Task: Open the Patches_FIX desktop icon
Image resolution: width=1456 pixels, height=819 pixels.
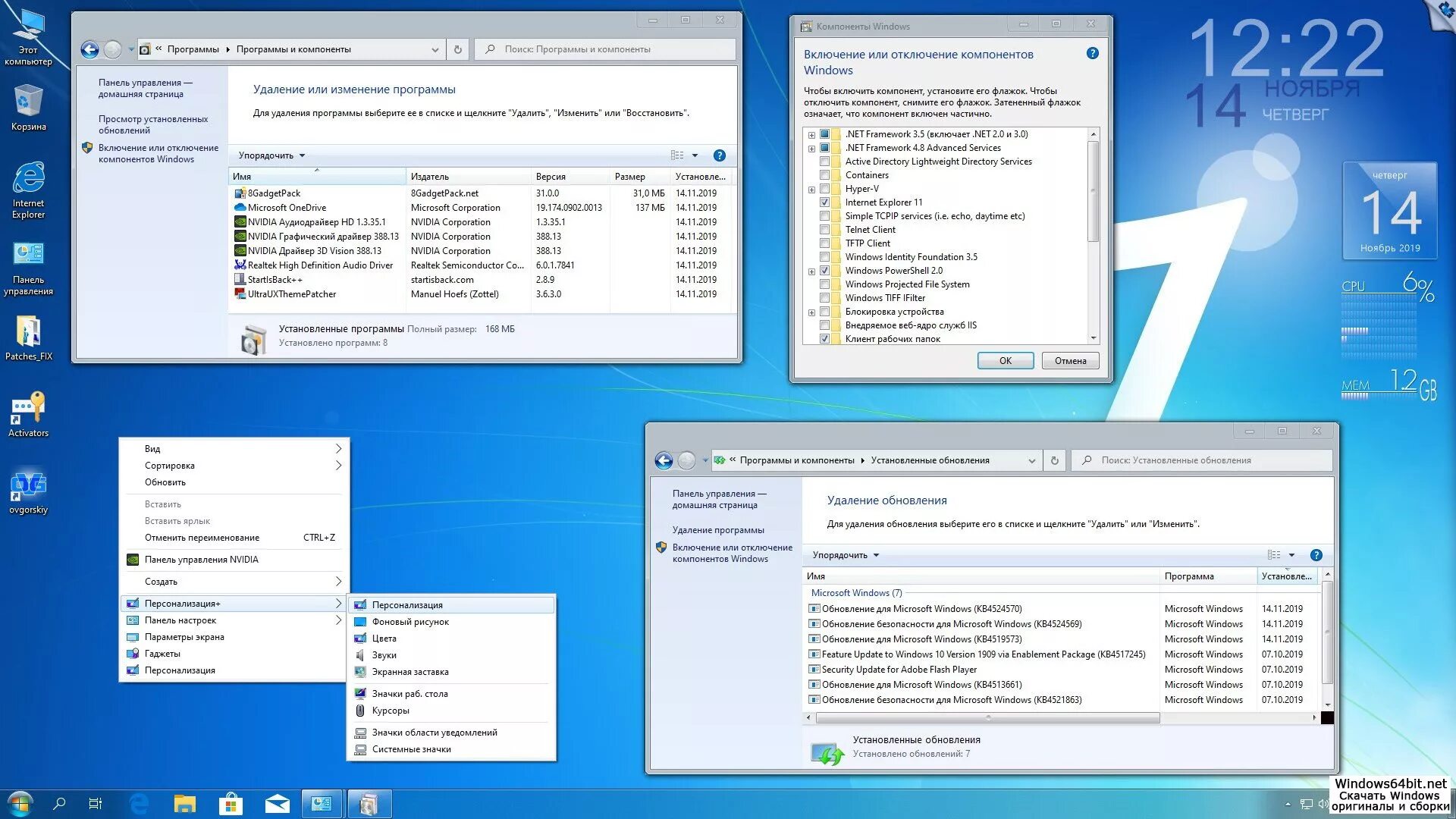Action: click(x=28, y=334)
